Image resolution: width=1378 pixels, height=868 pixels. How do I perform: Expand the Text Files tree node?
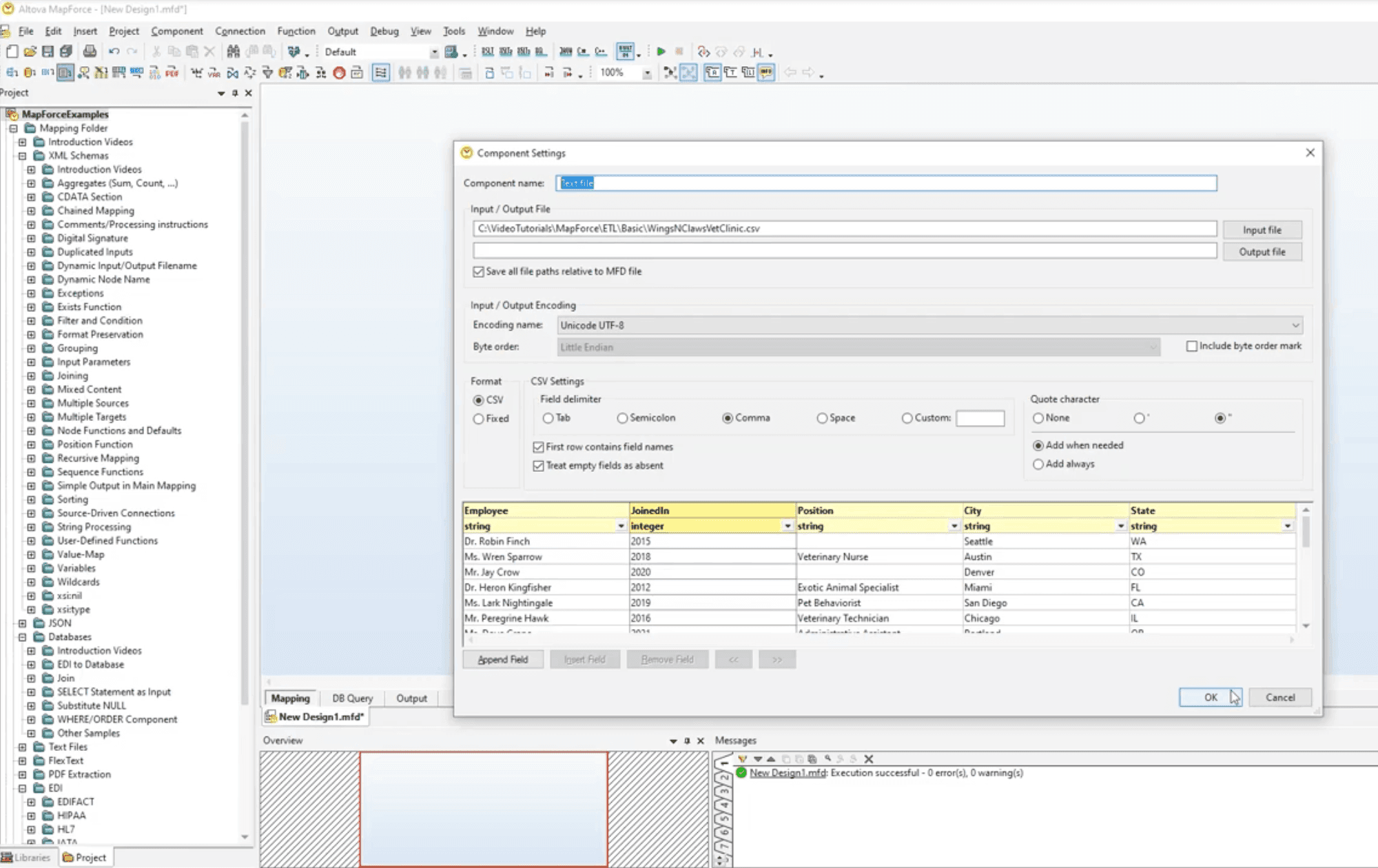(22, 747)
